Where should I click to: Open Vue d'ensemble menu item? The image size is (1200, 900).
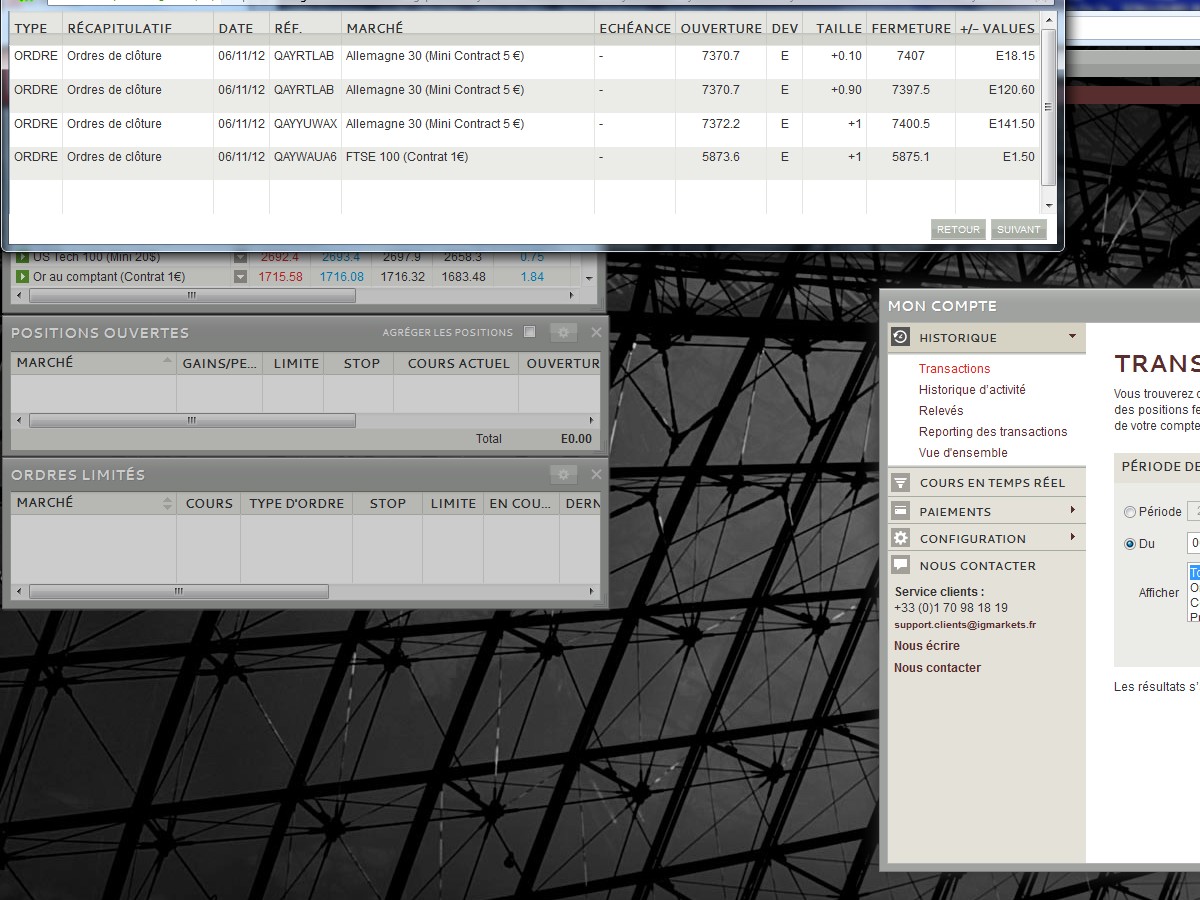click(963, 453)
